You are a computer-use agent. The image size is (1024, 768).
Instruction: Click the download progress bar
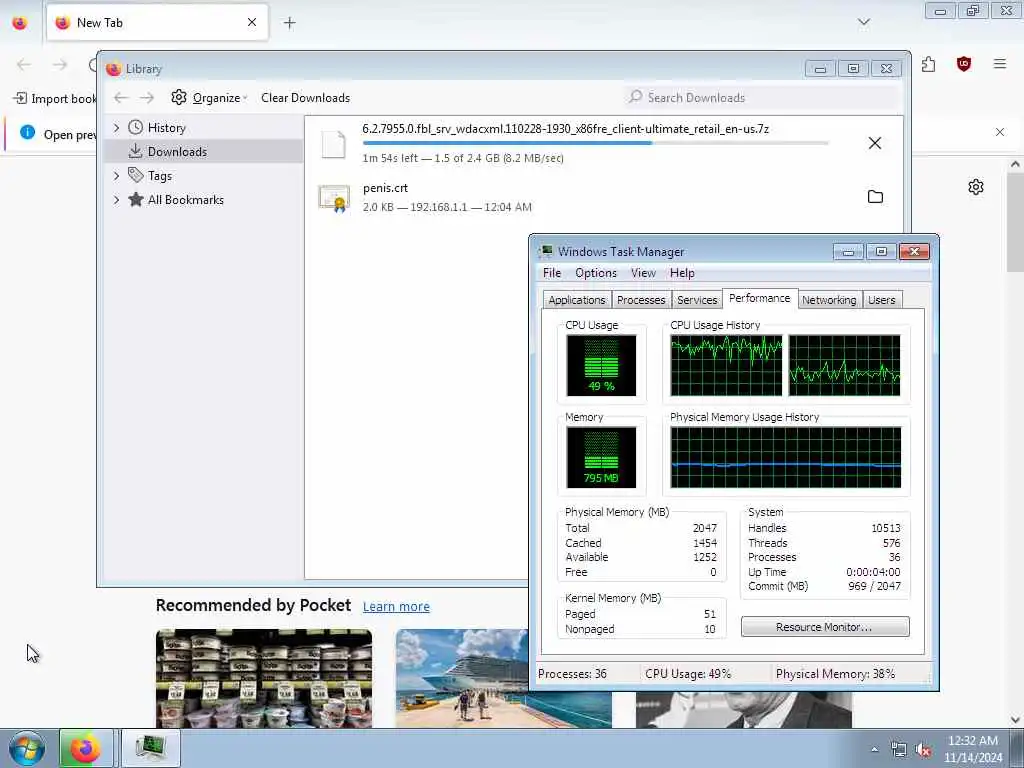[596, 143]
